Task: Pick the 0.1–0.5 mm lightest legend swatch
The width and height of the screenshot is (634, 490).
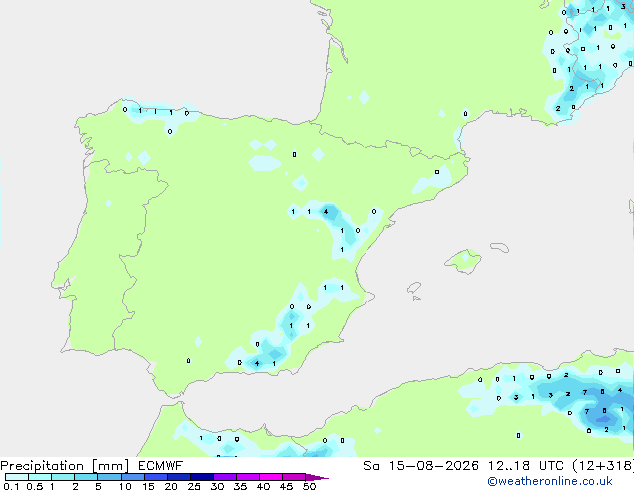Action: click(x=17, y=477)
